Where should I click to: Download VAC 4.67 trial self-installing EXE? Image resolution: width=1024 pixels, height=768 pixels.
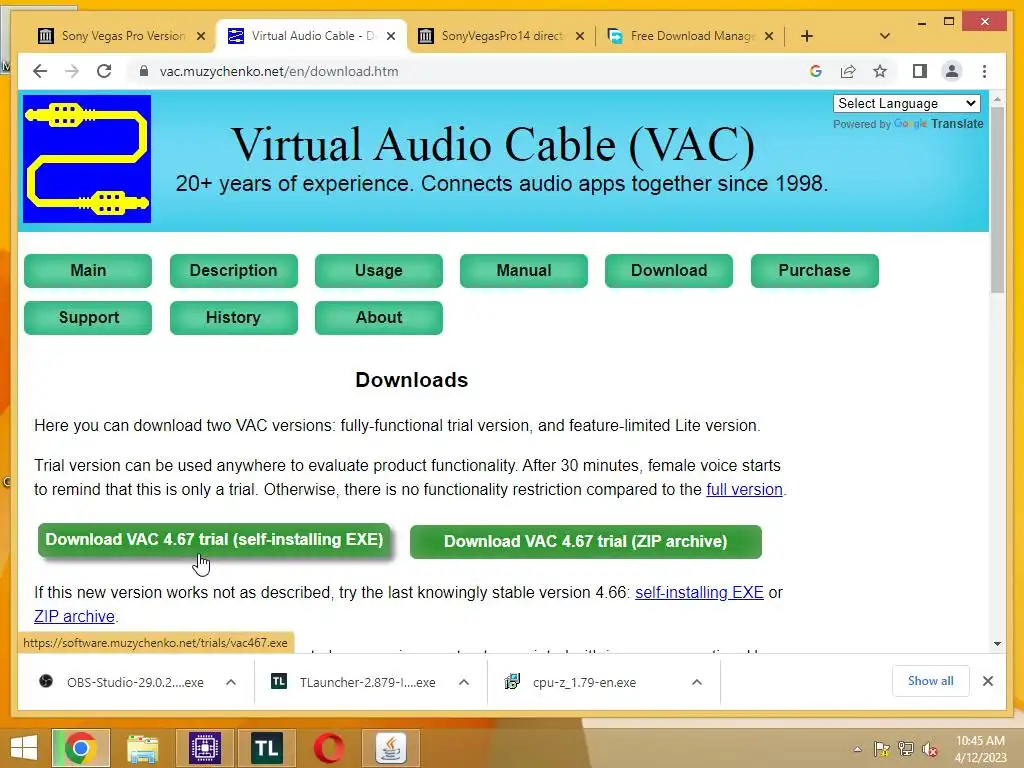[x=214, y=539]
